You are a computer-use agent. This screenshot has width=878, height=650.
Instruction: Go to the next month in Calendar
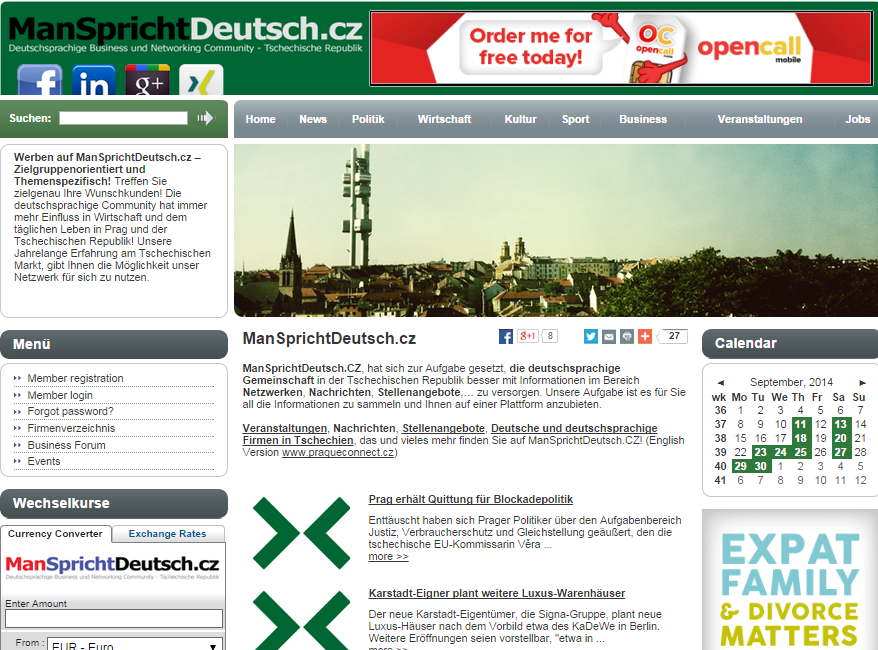tap(863, 383)
